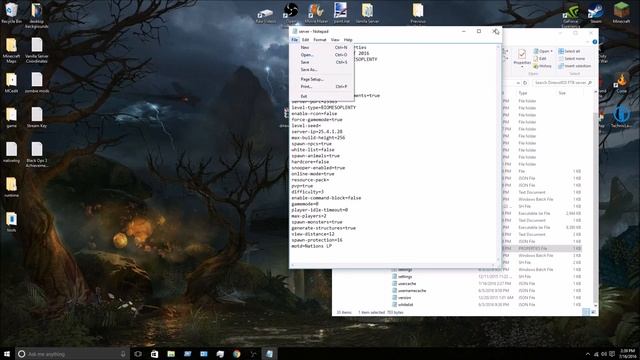Select the Vanilla Server folder icon
This screenshot has width=640, height=360.
367,13
